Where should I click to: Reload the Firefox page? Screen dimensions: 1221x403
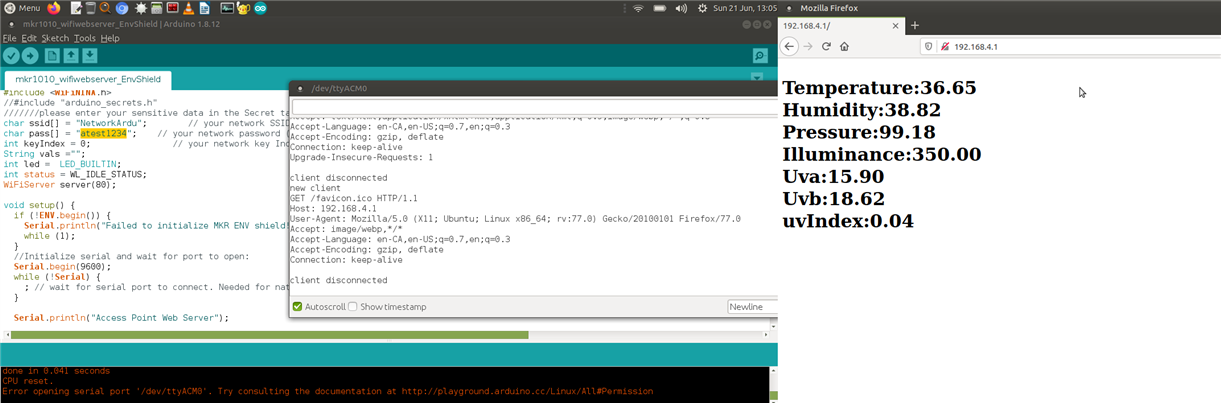click(826, 46)
